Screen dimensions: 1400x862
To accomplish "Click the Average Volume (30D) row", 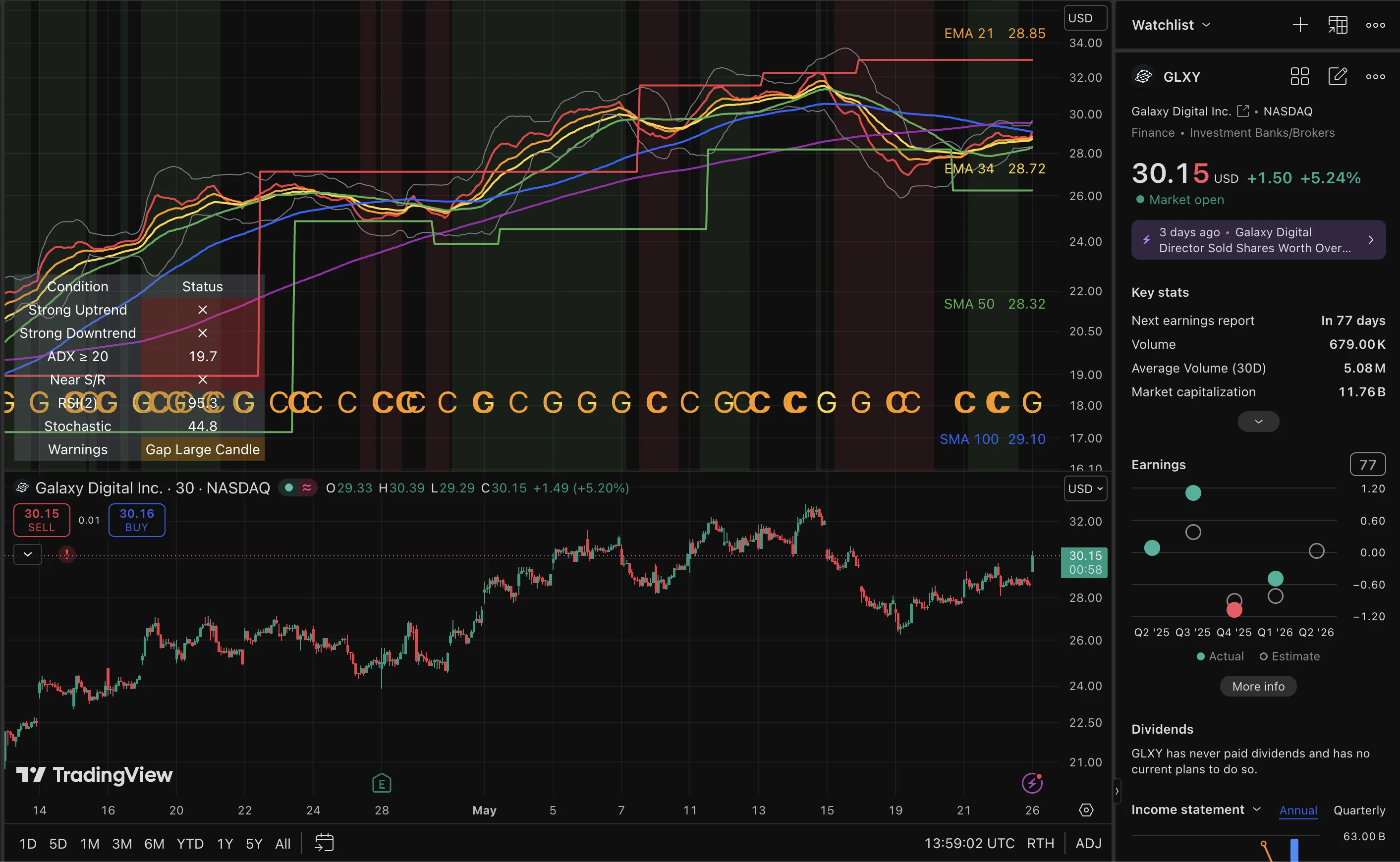I will coord(1258,368).
